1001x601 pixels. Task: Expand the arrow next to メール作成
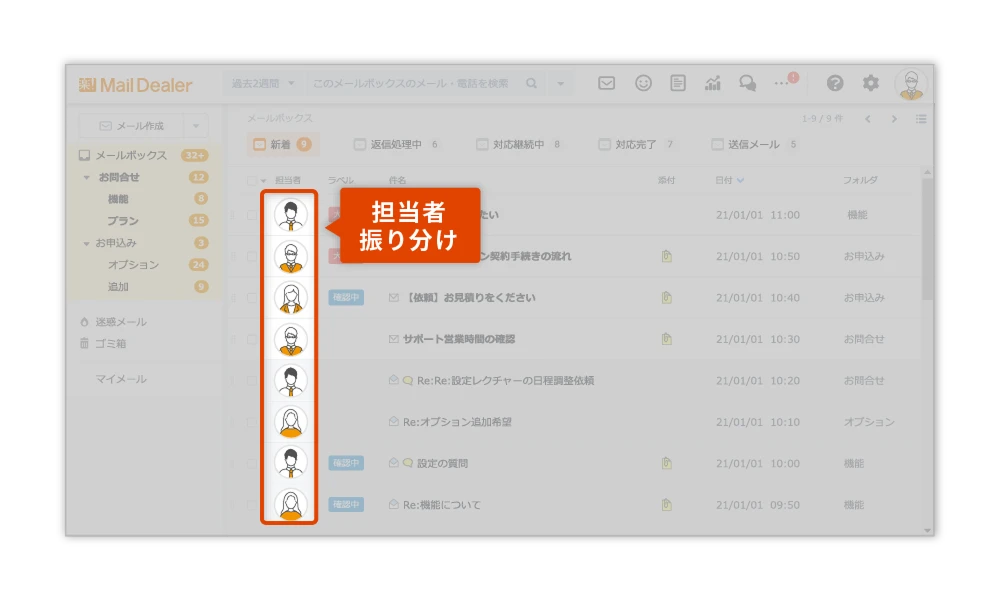tap(196, 126)
